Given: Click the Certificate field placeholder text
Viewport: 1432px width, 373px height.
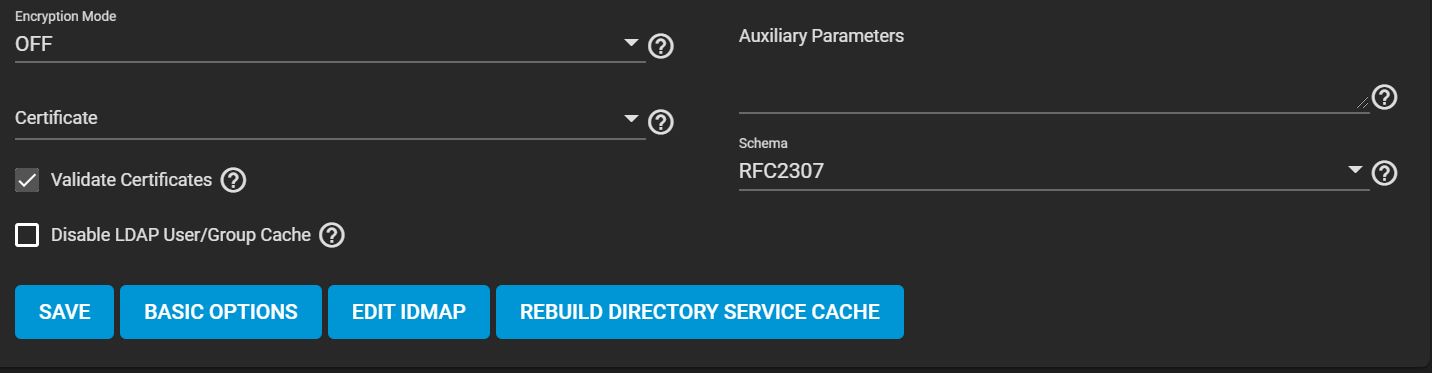Looking at the screenshot, I should 56,117.
